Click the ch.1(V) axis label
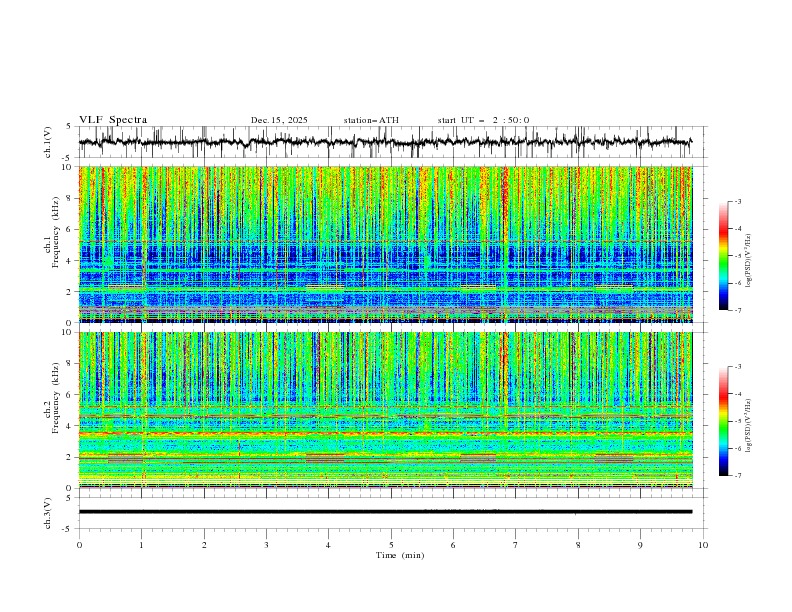The width and height of the screenshot is (792, 612). 49,143
